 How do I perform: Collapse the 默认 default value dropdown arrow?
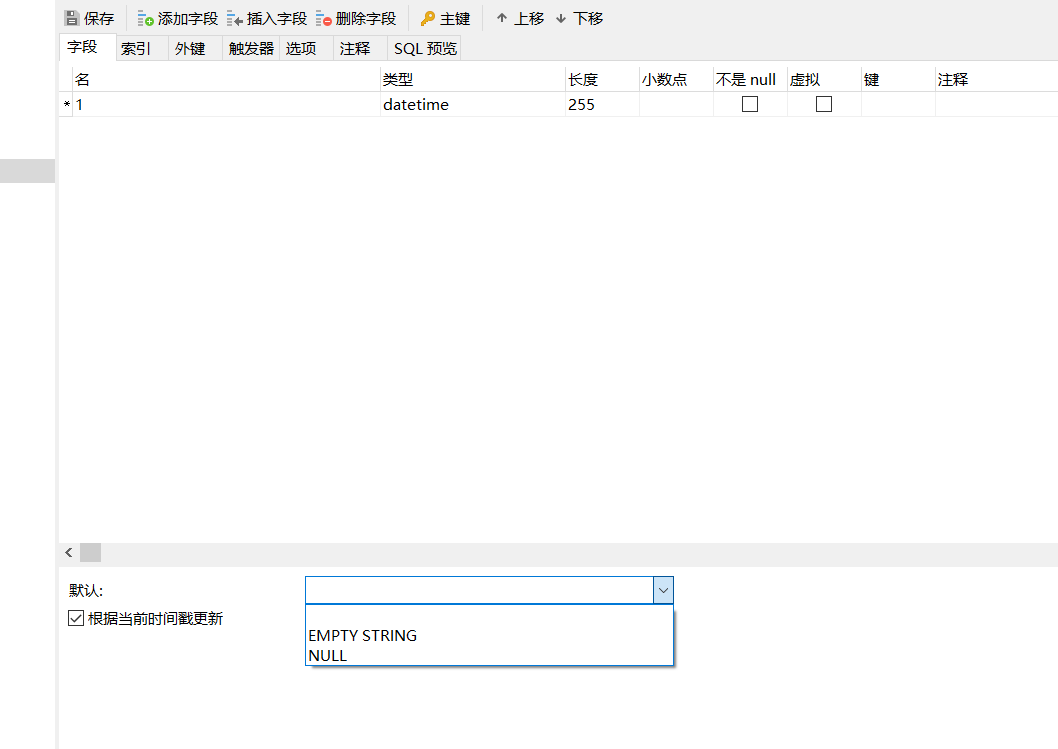663,590
